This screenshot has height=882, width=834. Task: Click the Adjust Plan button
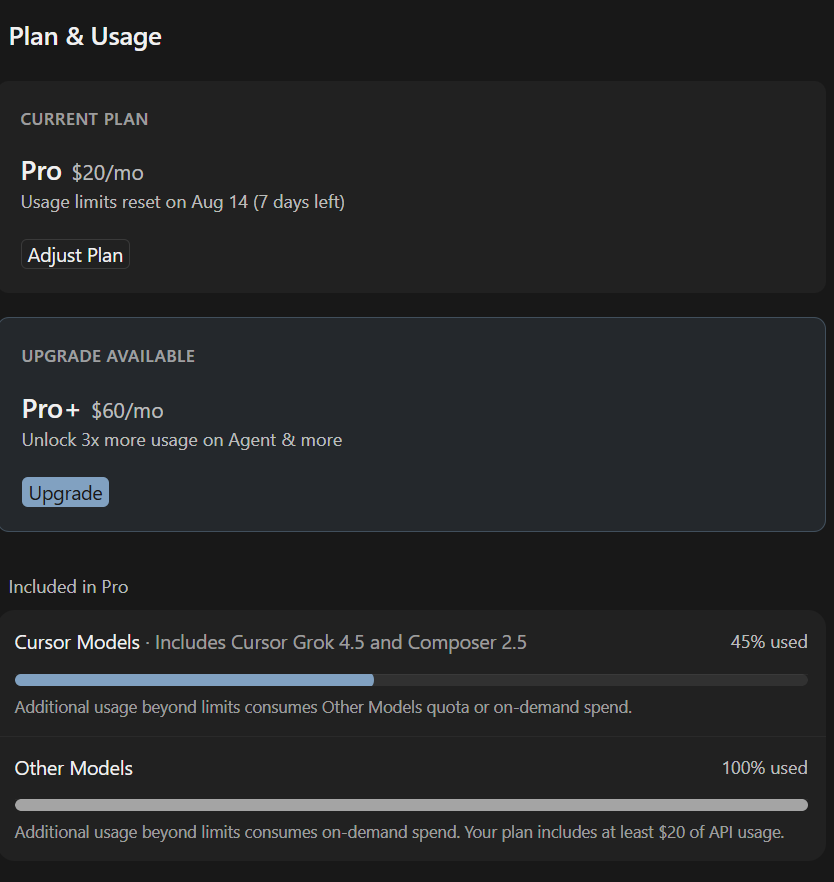click(x=75, y=254)
